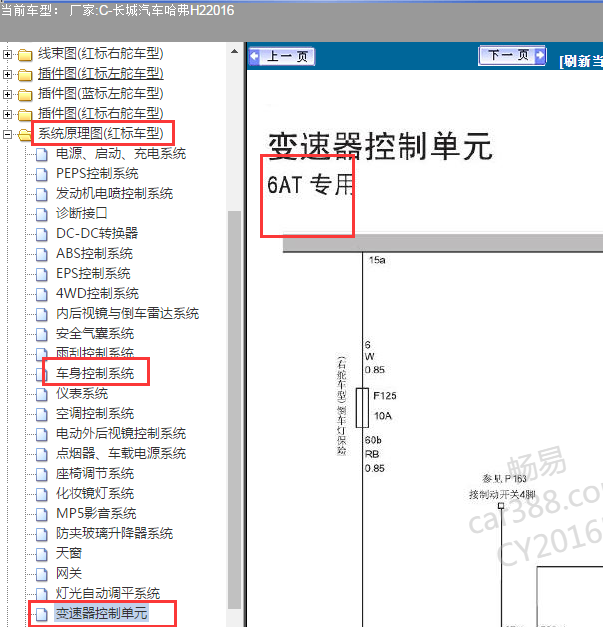
Task: Click the 插件图(红标右舵车型) folder icon
Action: [25, 114]
